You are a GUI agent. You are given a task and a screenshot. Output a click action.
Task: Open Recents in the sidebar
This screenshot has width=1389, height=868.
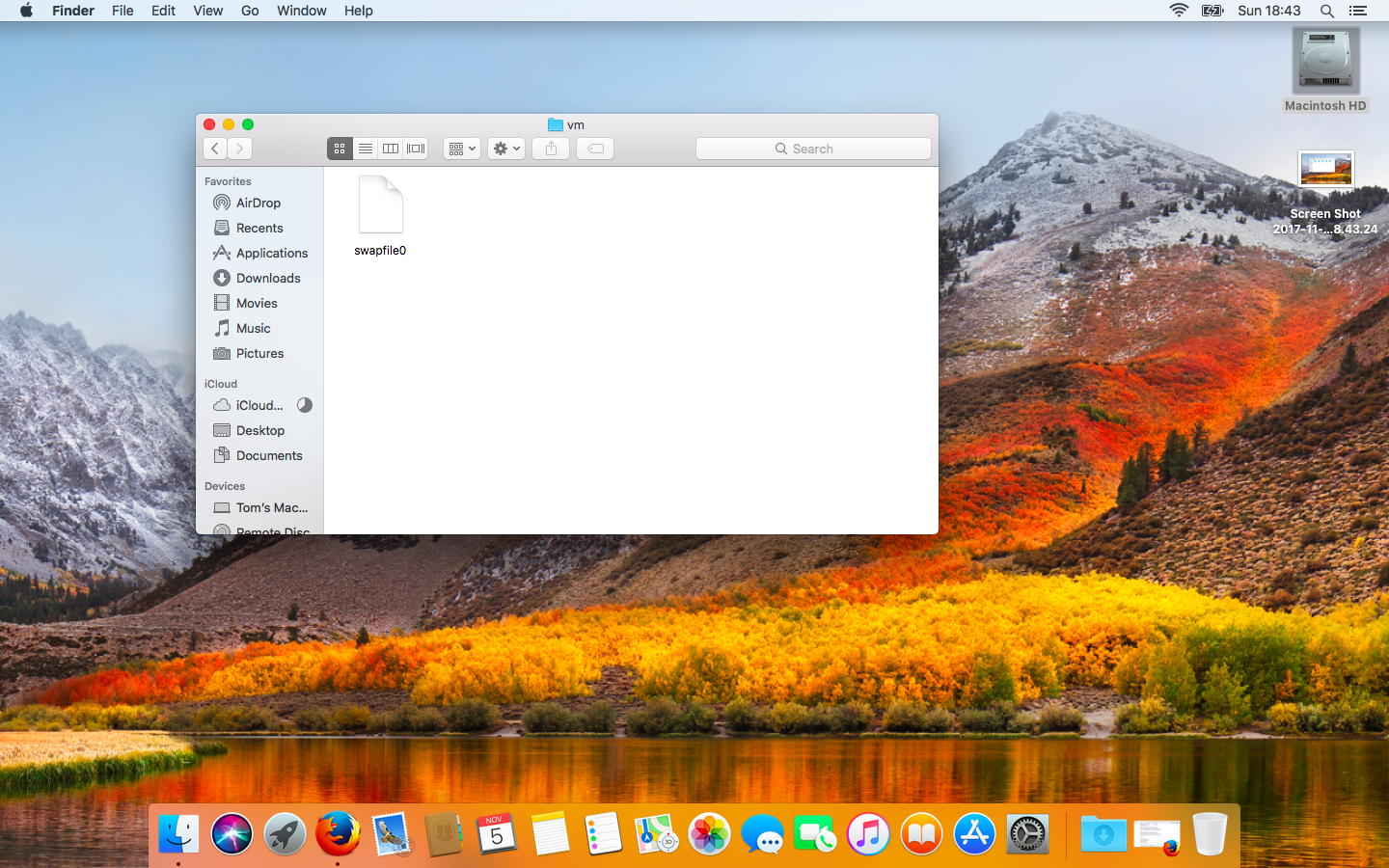259,228
